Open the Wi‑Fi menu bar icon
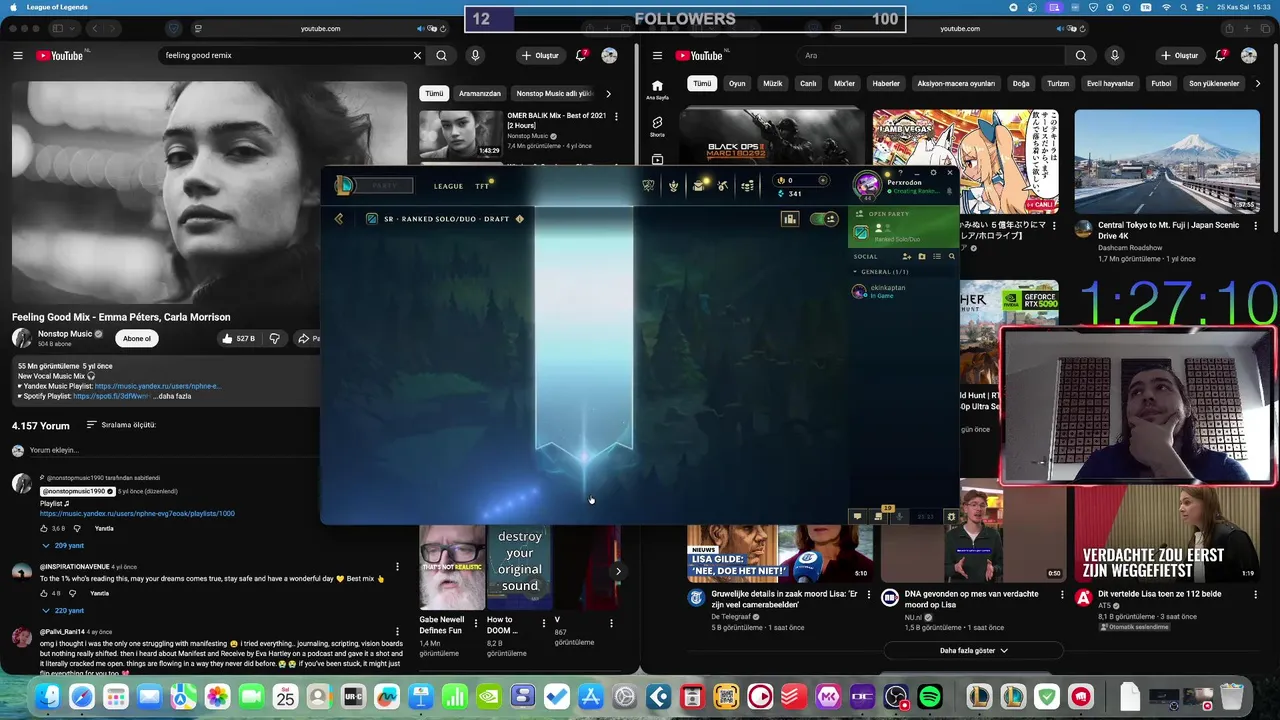The image size is (1280, 720). click(x=1165, y=7)
